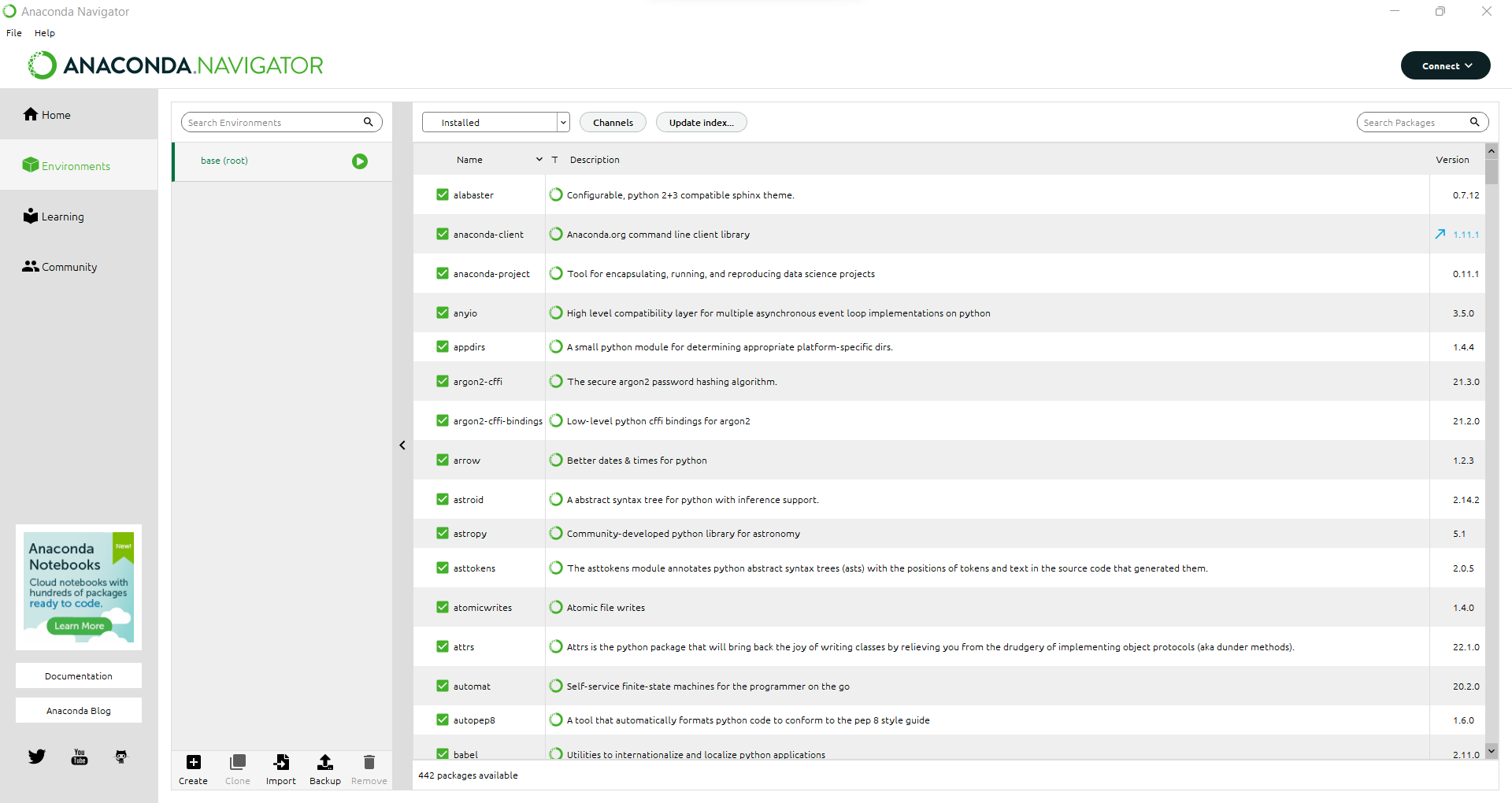Expand the Connect dropdown button
This screenshot has height=803, width=1512.
(1445, 65)
